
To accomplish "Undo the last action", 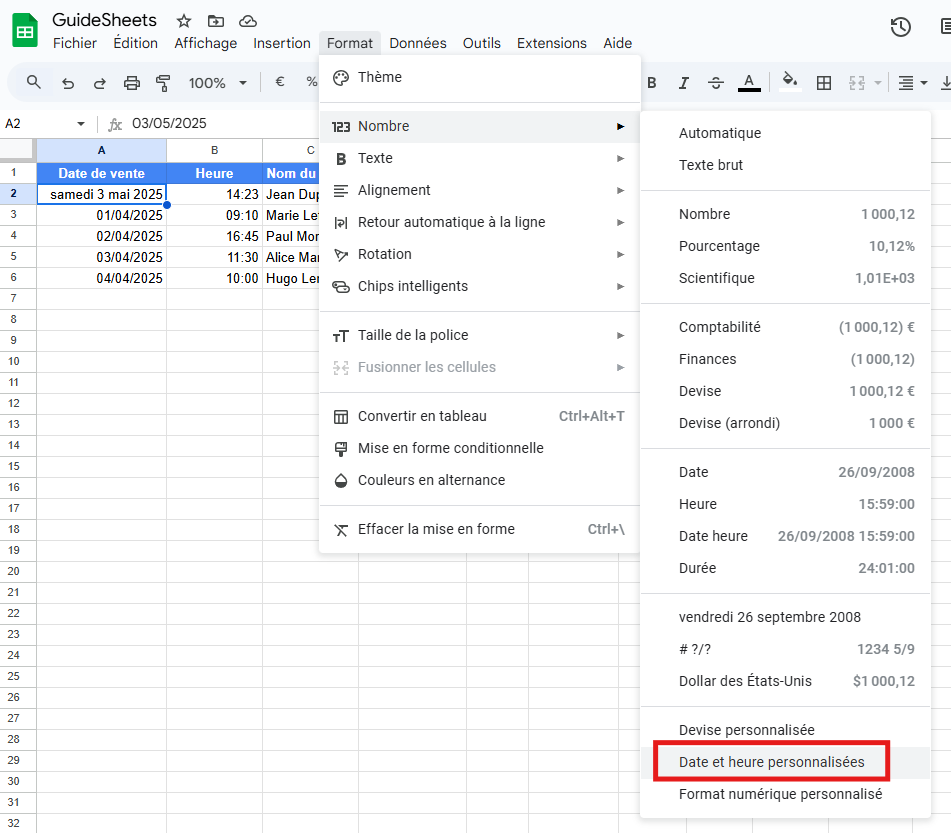I will coord(68,83).
